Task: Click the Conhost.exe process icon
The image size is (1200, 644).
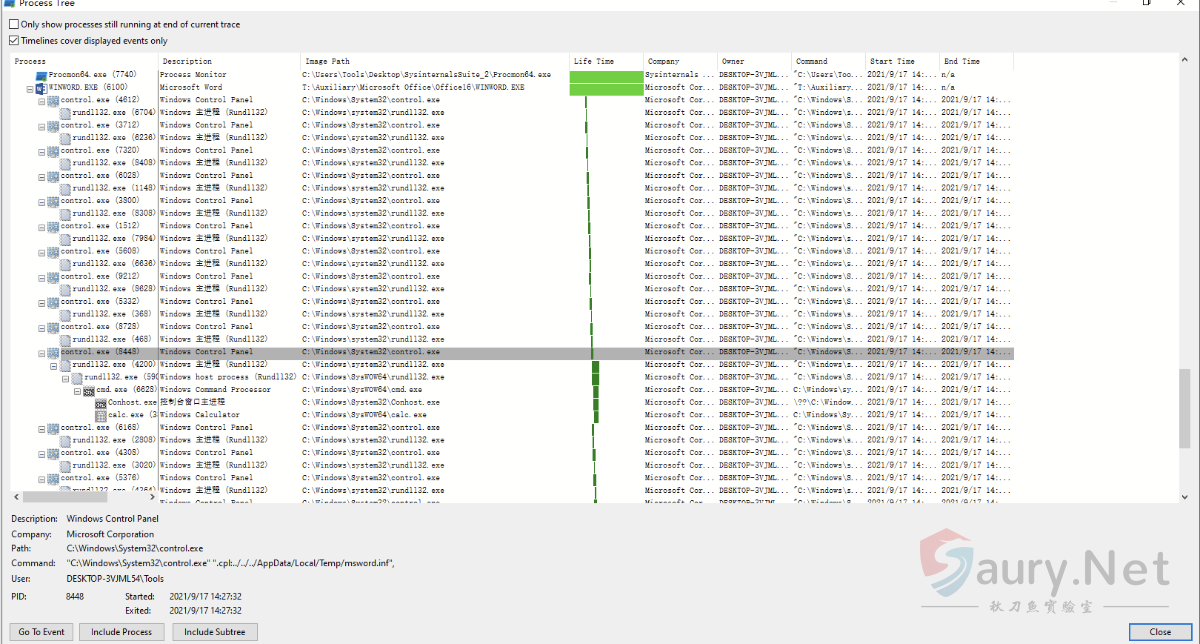Action: pos(101,402)
